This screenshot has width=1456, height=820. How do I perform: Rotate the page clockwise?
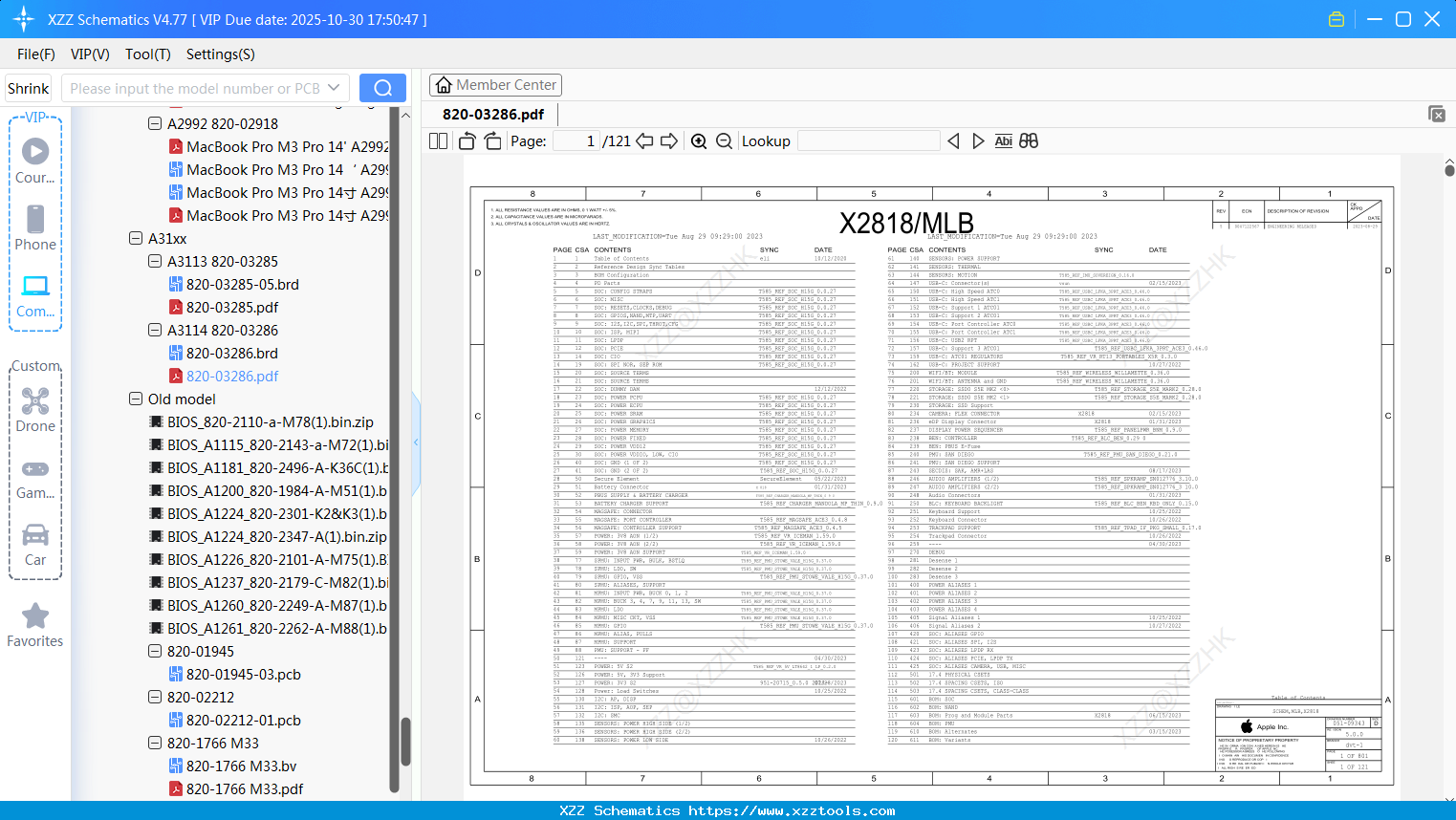492,141
